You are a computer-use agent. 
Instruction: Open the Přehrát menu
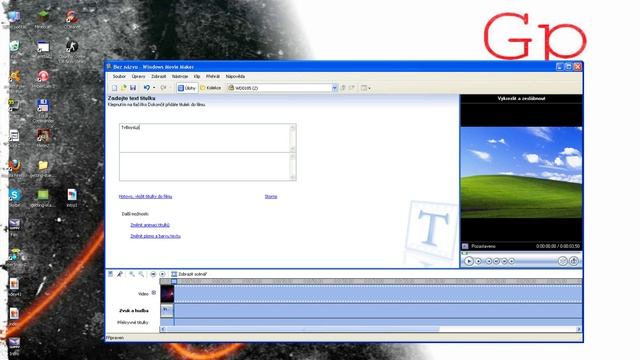213,76
